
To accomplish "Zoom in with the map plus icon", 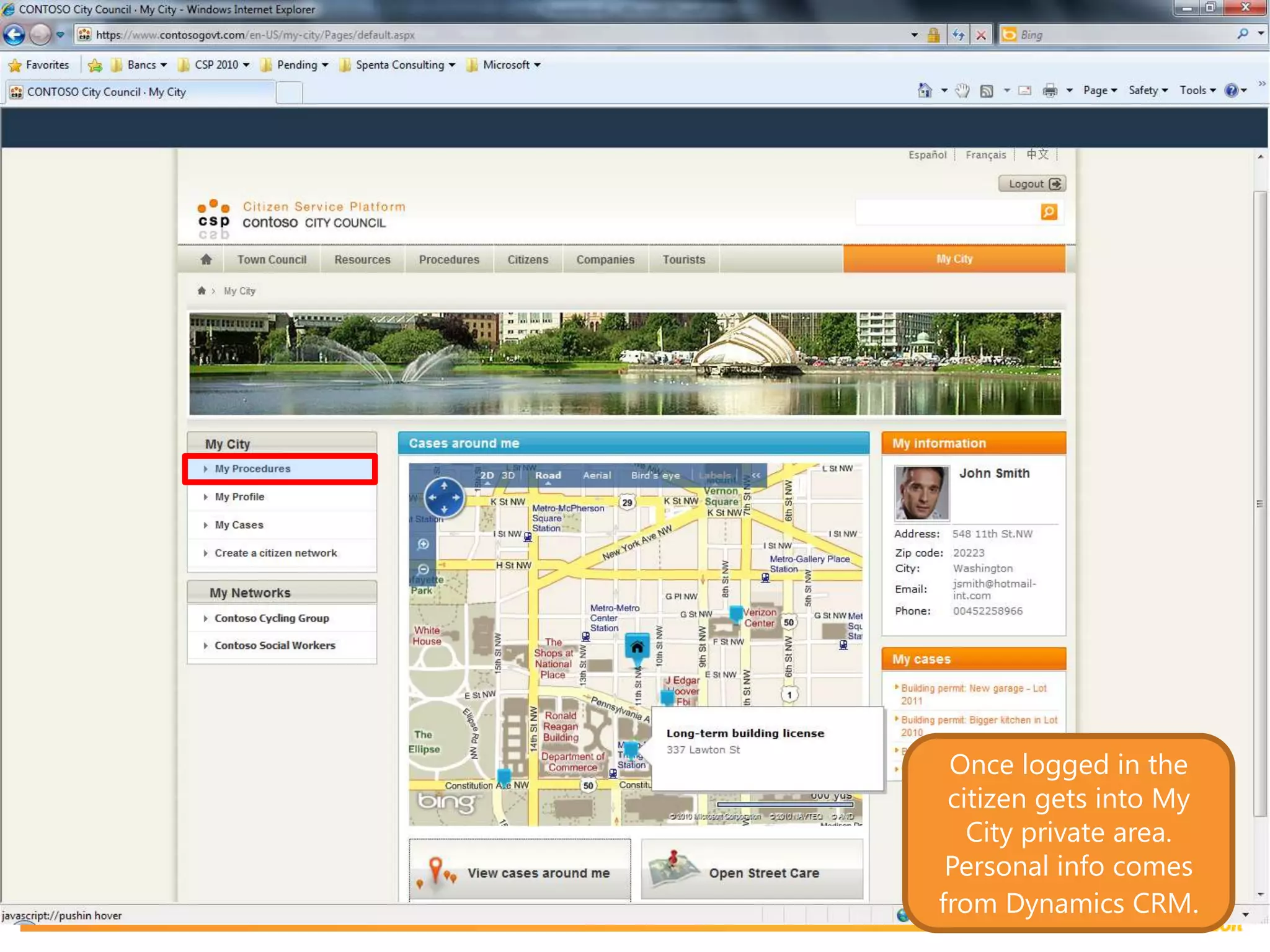I will click(x=424, y=544).
